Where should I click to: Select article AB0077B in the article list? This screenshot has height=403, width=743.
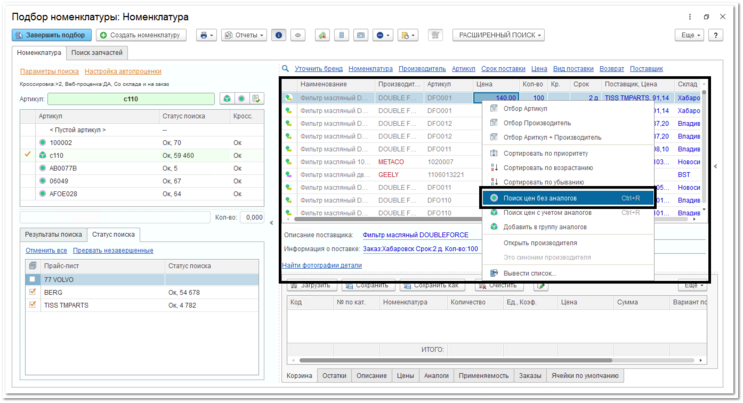[64, 168]
